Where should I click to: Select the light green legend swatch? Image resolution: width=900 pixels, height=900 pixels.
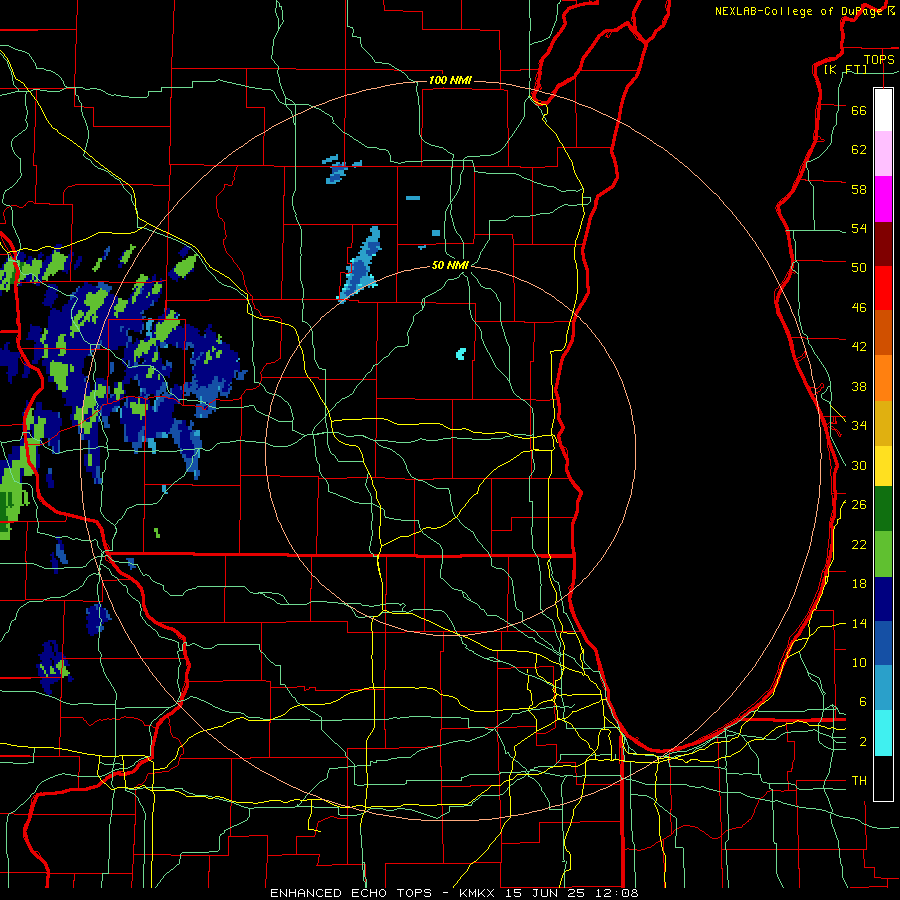click(x=883, y=554)
